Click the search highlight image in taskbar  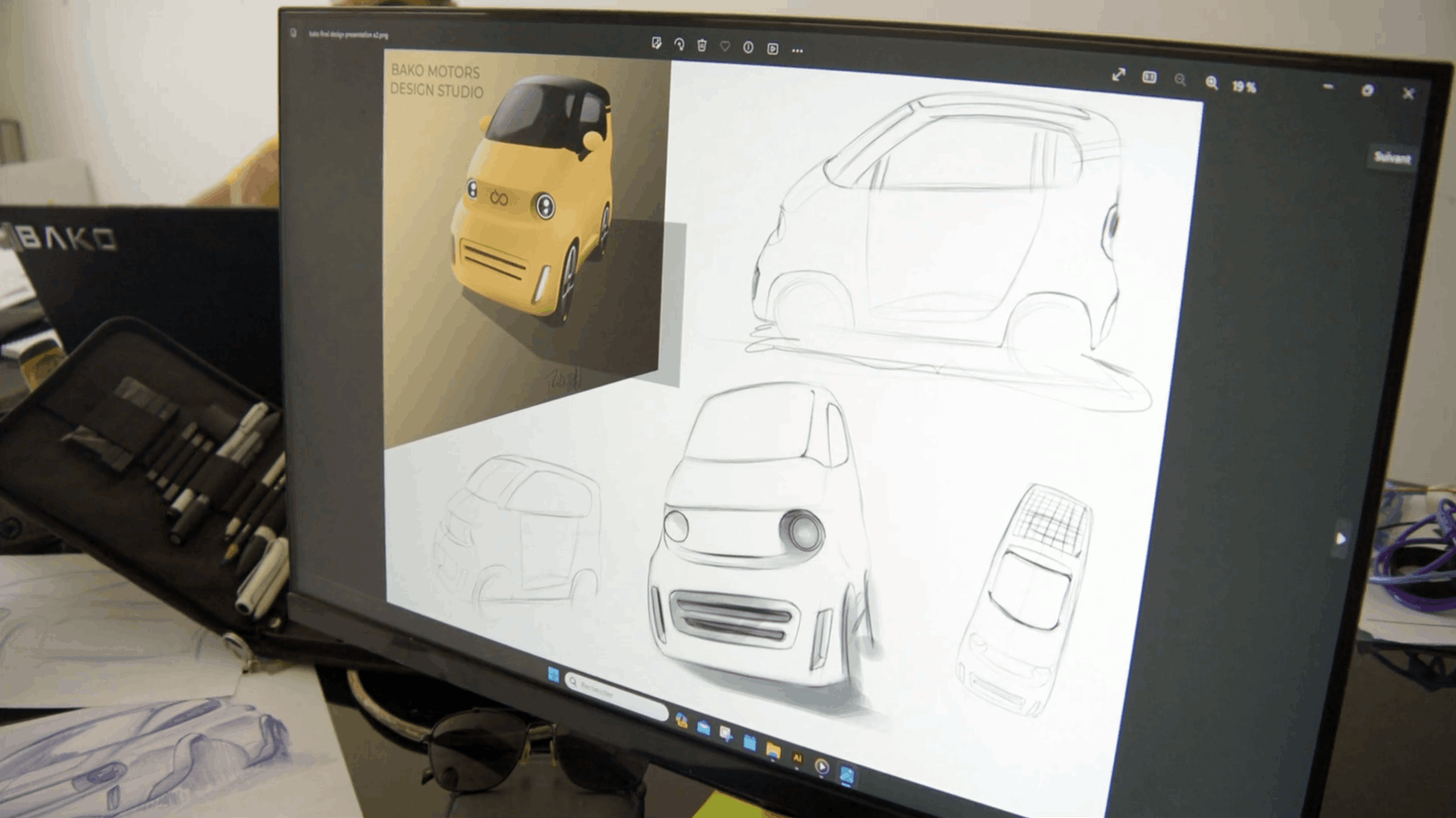(x=681, y=720)
